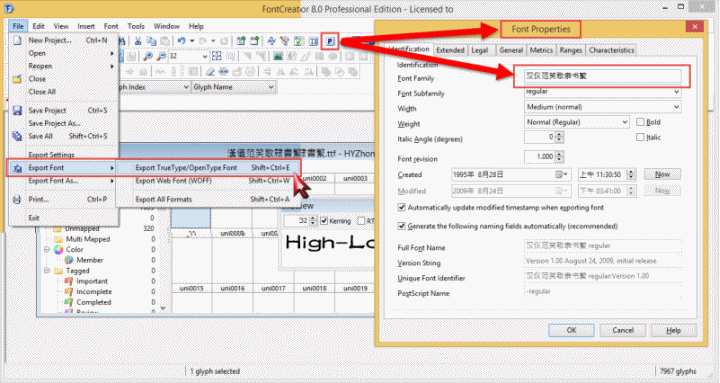
Task: Open the Font Properties toolbar icon
Action: click(330, 41)
